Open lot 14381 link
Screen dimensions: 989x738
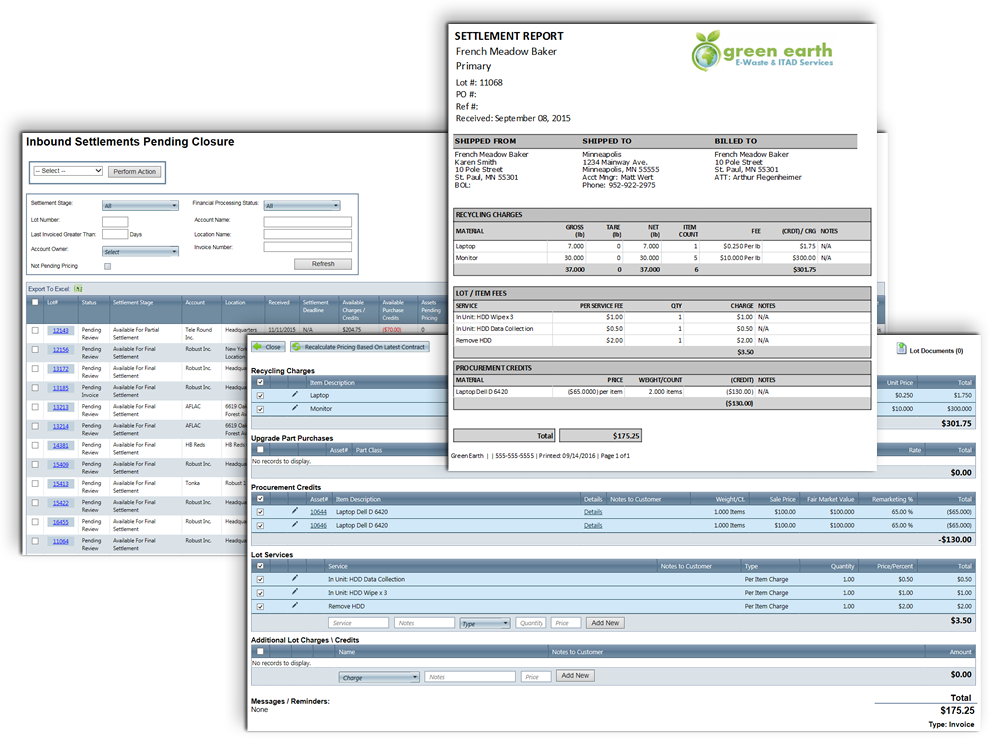pyautogui.click(x=61, y=445)
